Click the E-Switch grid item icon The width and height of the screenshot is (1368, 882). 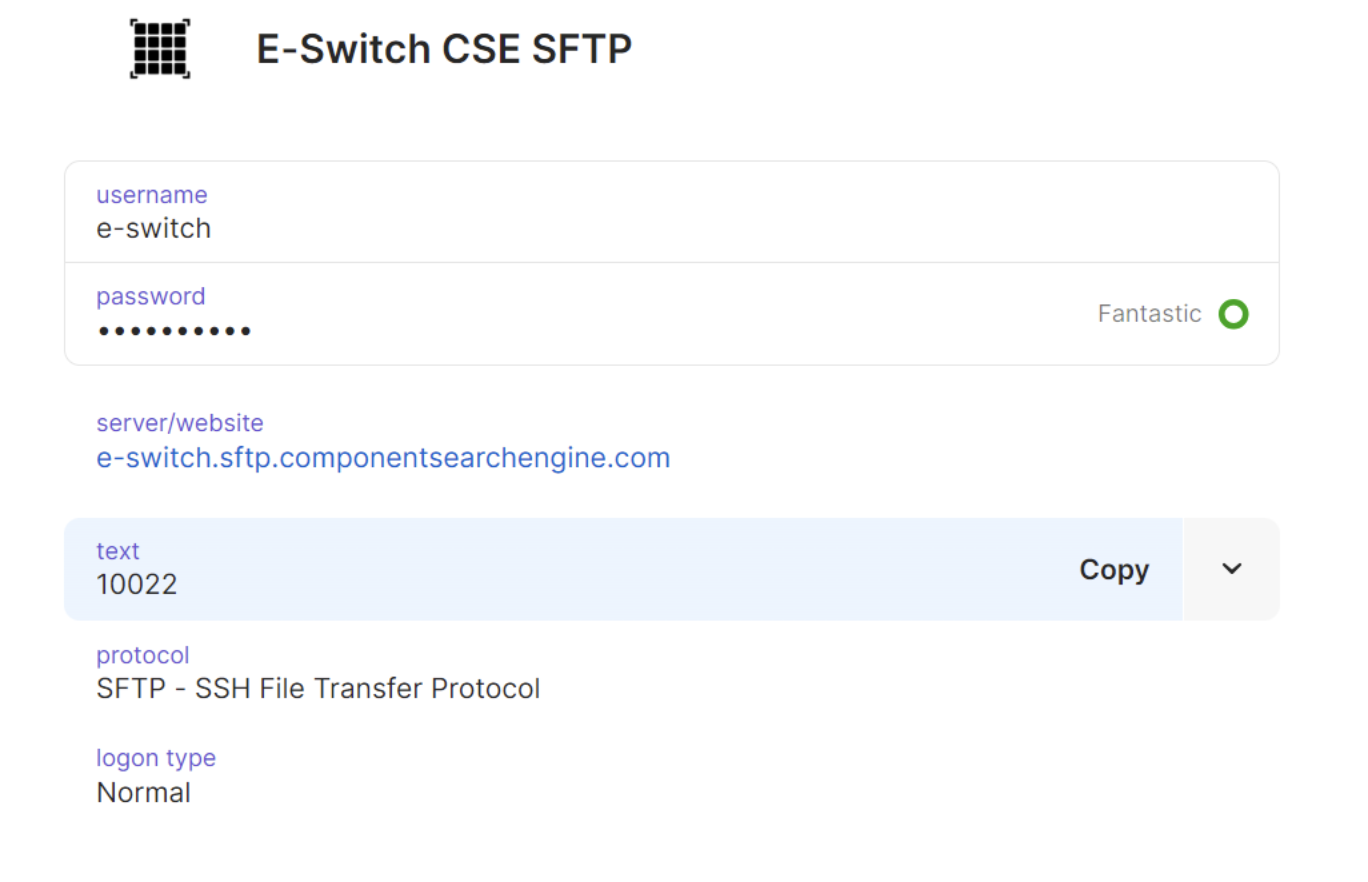(x=160, y=48)
